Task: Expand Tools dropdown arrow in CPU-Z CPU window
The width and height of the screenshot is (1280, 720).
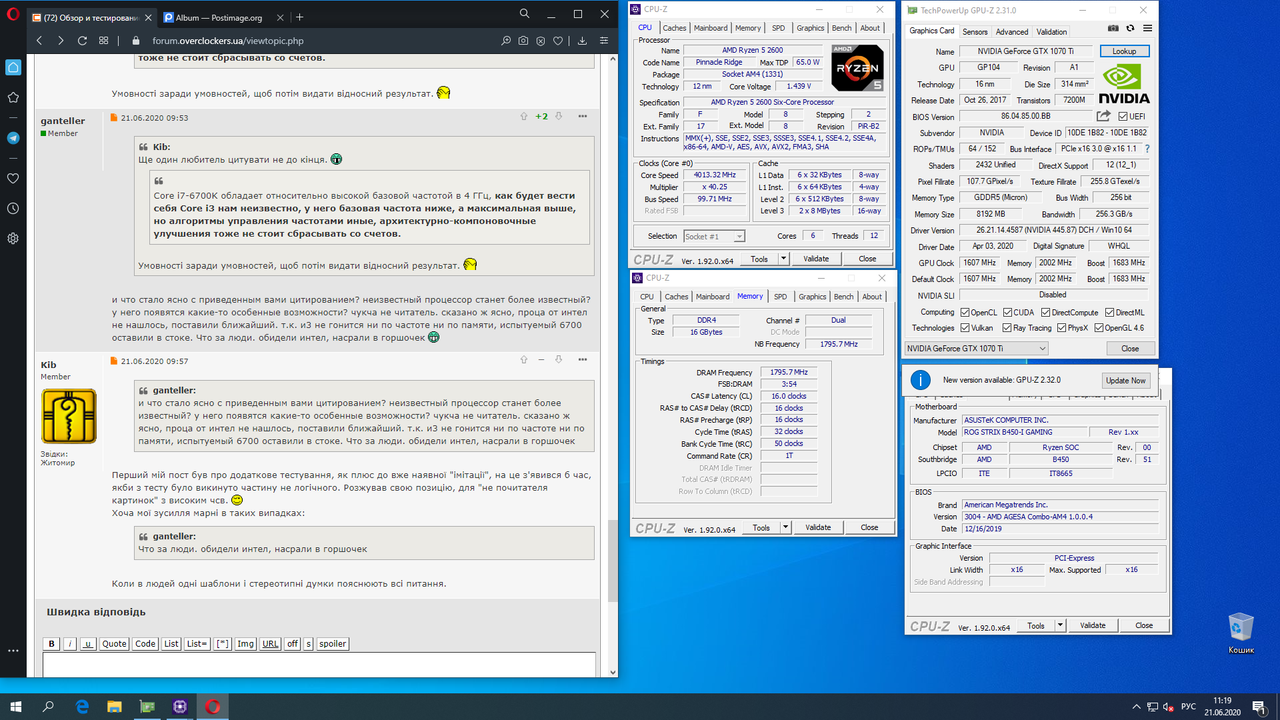Action: coord(786,258)
